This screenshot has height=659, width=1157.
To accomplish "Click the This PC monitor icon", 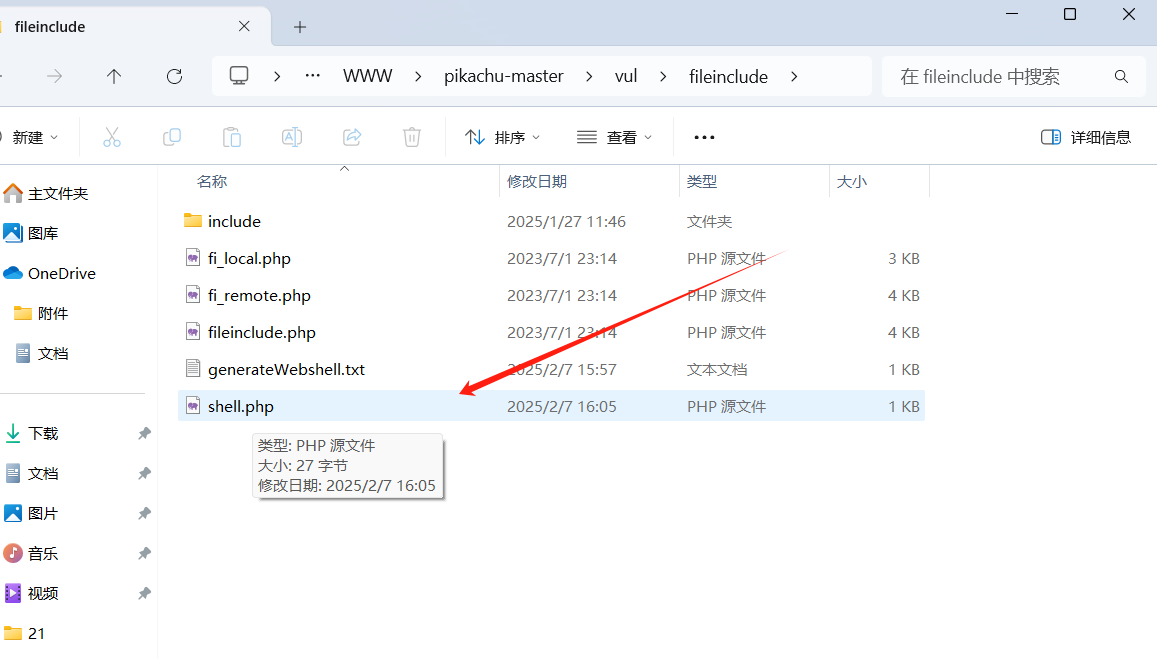I will coord(239,76).
